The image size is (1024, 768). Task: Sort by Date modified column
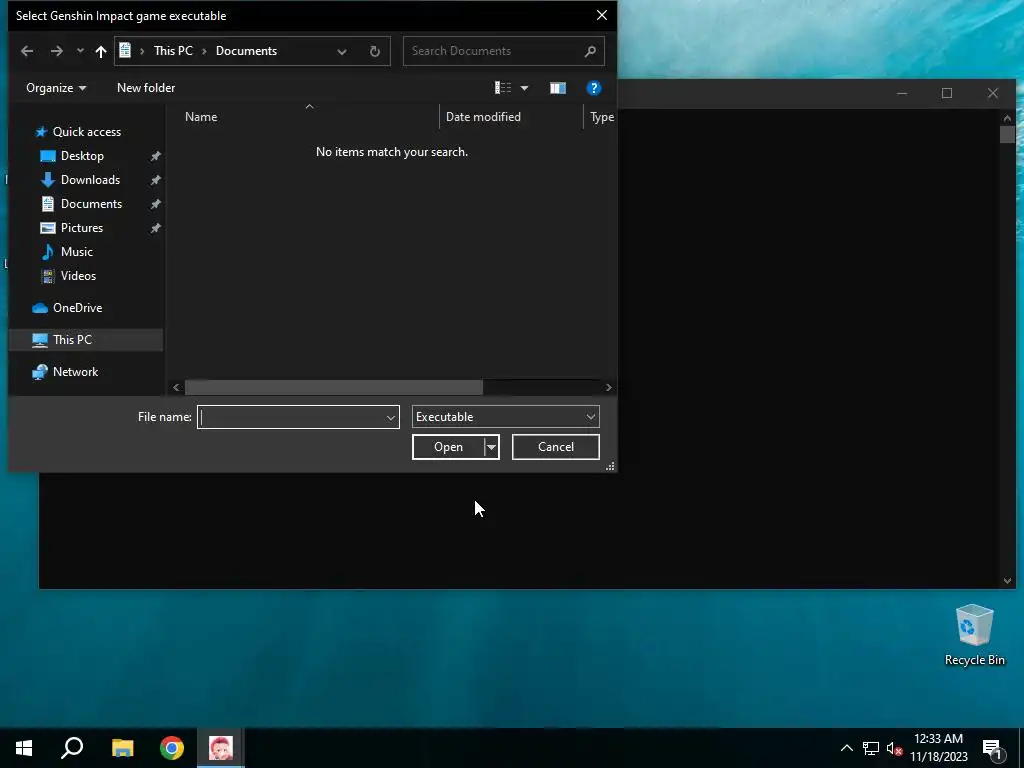point(483,117)
